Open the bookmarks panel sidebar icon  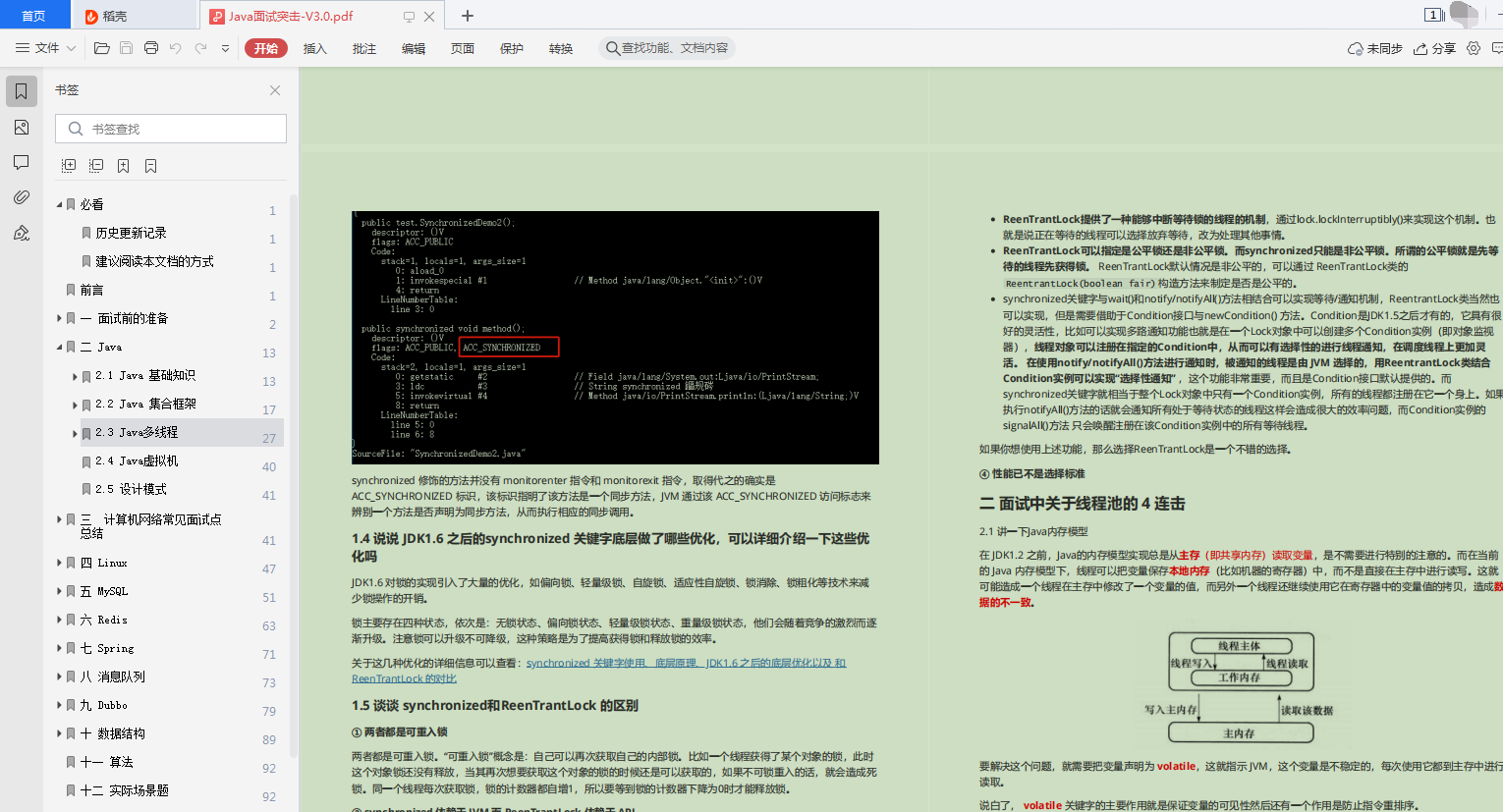point(21,91)
